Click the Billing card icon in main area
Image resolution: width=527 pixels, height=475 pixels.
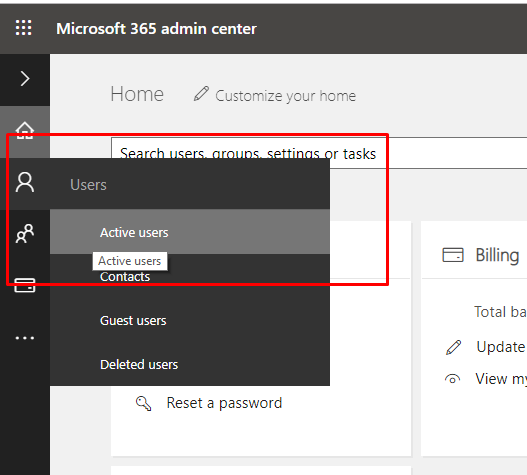tap(453, 255)
